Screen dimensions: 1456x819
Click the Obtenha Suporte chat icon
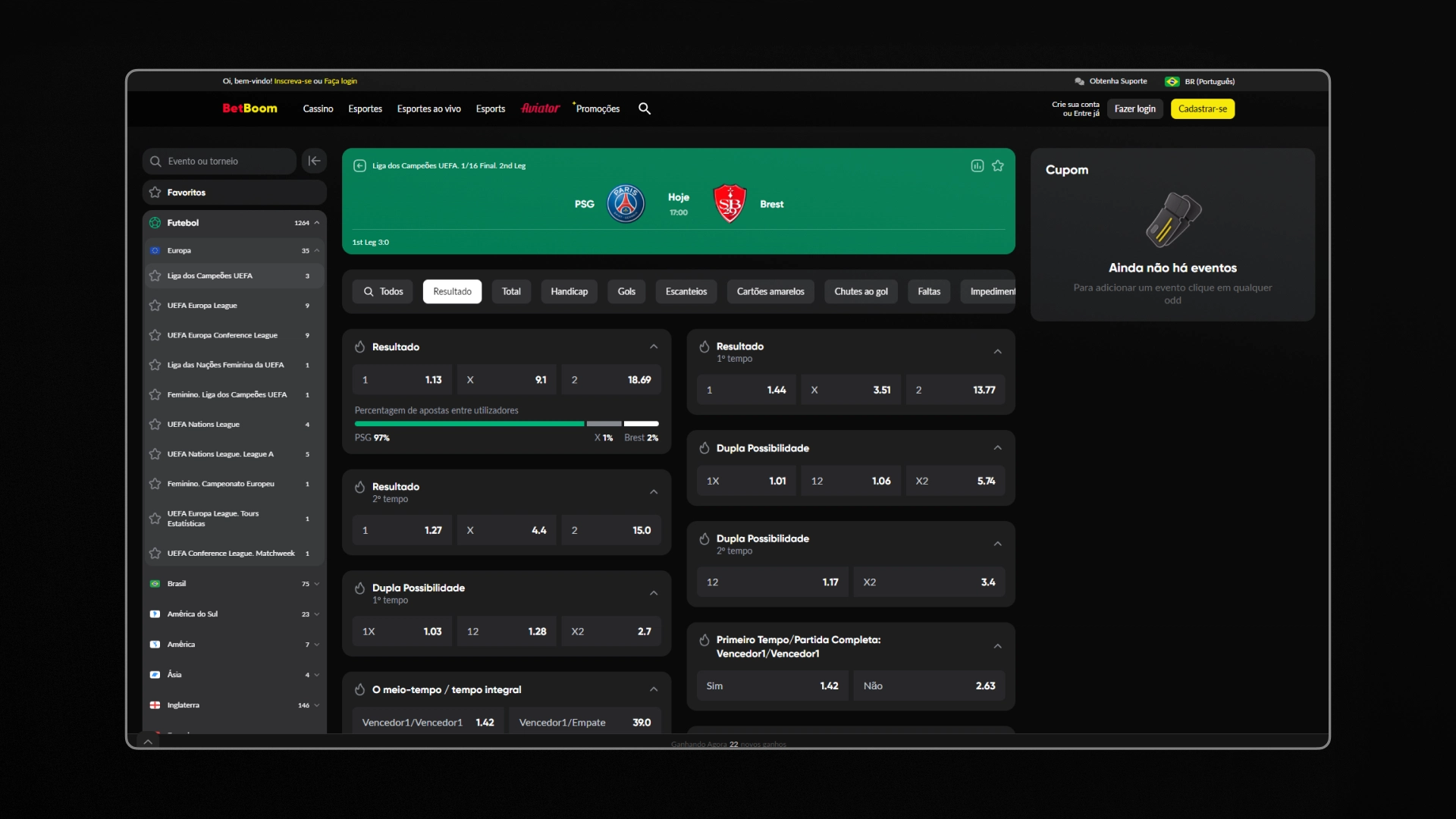tap(1079, 81)
